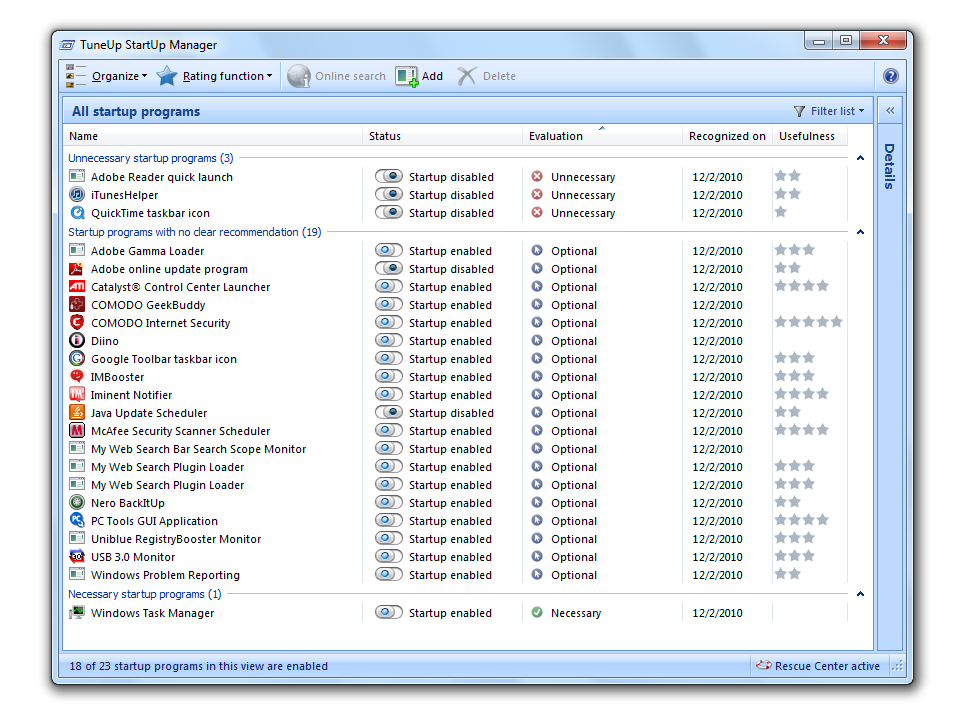Collapse the Unnecessary startup programs group arrow

tap(860, 158)
